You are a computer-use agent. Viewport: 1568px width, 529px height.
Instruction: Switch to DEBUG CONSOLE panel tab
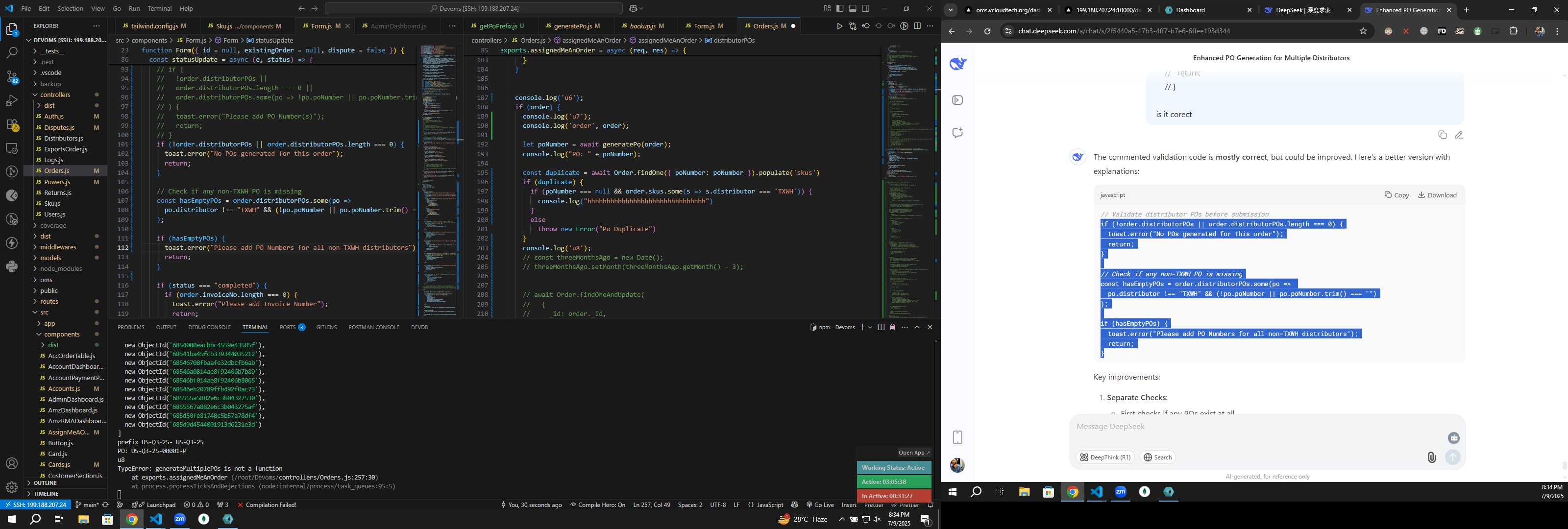(x=209, y=328)
